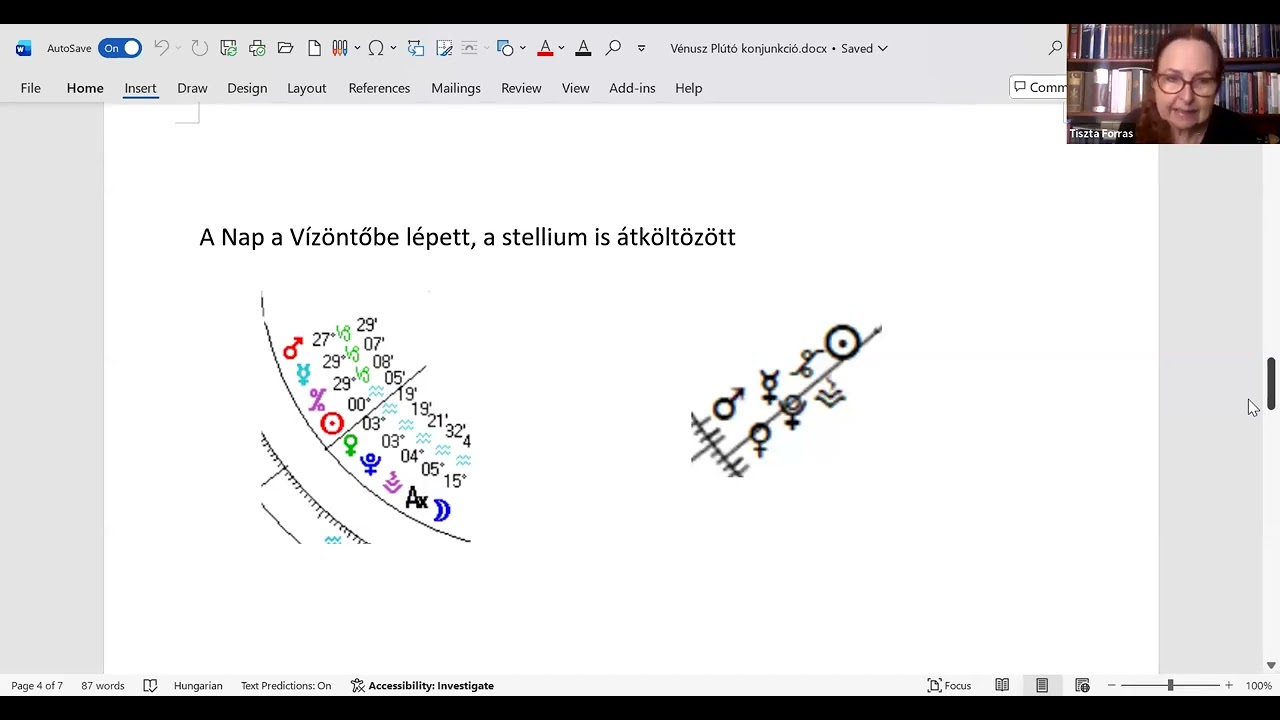Expand the Symbol dropdown arrow
Screen dimensions: 1280x720
tap(393, 48)
